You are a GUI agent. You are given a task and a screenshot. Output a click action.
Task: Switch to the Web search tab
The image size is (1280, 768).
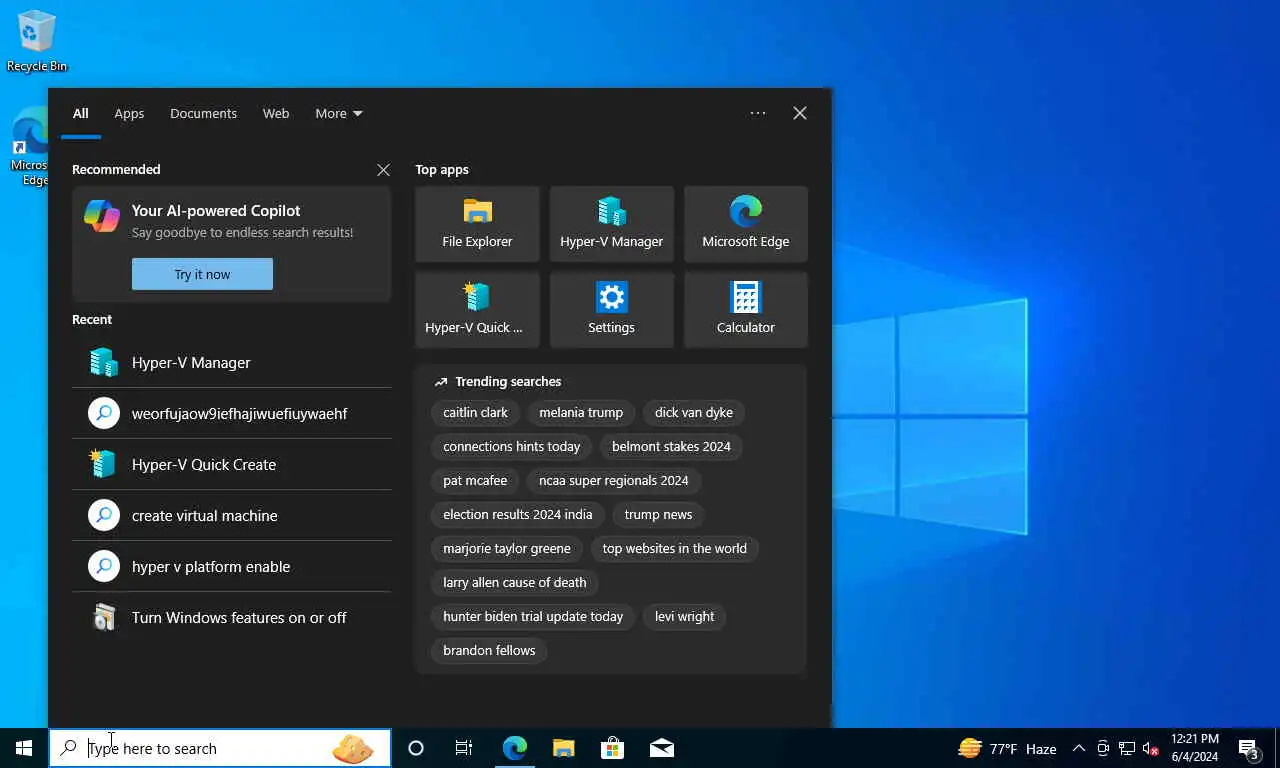coord(276,113)
